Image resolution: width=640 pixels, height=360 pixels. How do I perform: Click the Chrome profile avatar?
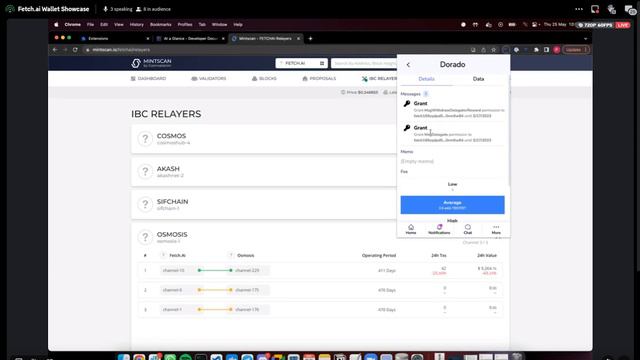pyautogui.click(x=557, y=50)
